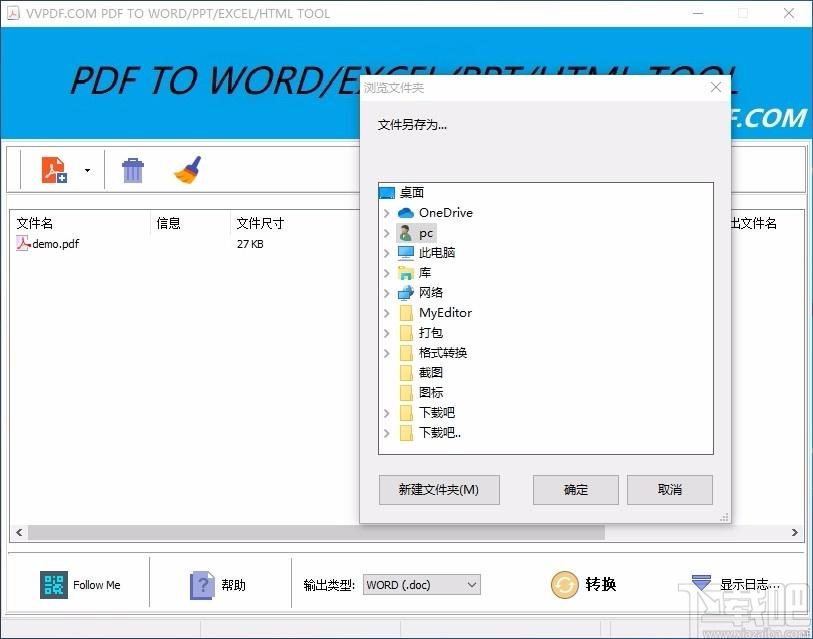
Task: Expand the 库 tree node
Action: (x=386, y=273)
